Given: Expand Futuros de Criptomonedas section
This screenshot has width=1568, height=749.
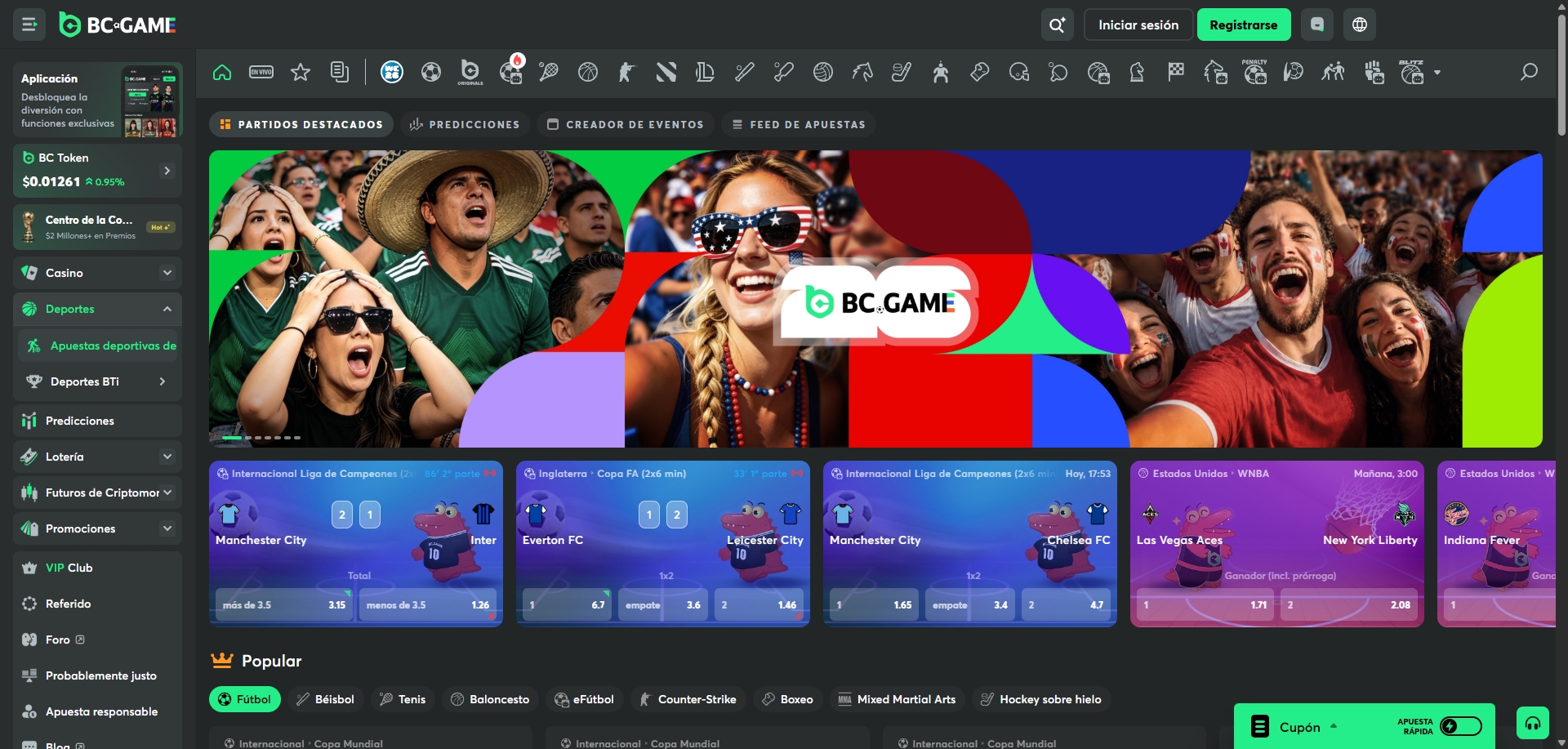Looking at the screenshot, I should 167,493.
